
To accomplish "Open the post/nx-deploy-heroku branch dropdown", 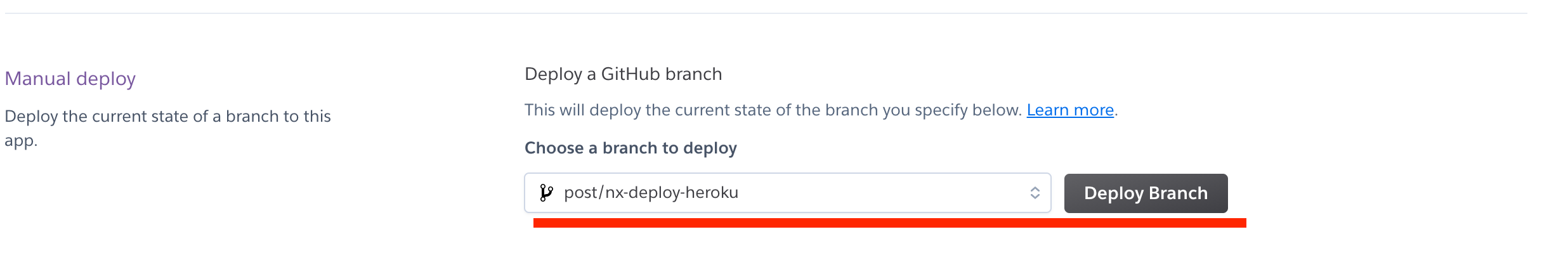I will (x=788, y=193).
